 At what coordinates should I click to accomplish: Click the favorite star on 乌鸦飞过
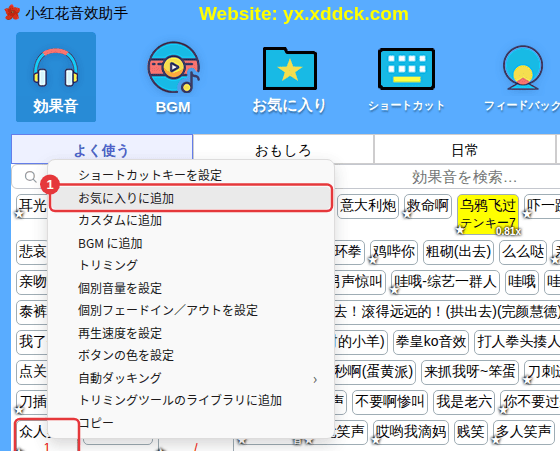tap(460, 230)
